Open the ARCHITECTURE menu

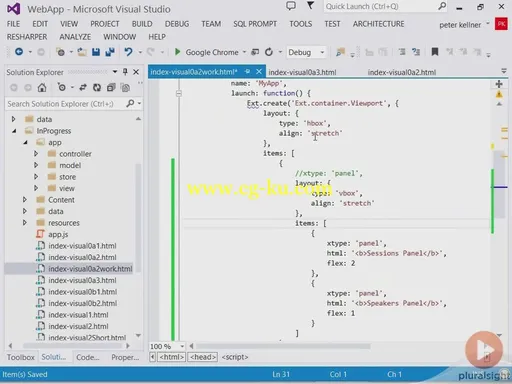coord(378,24)
